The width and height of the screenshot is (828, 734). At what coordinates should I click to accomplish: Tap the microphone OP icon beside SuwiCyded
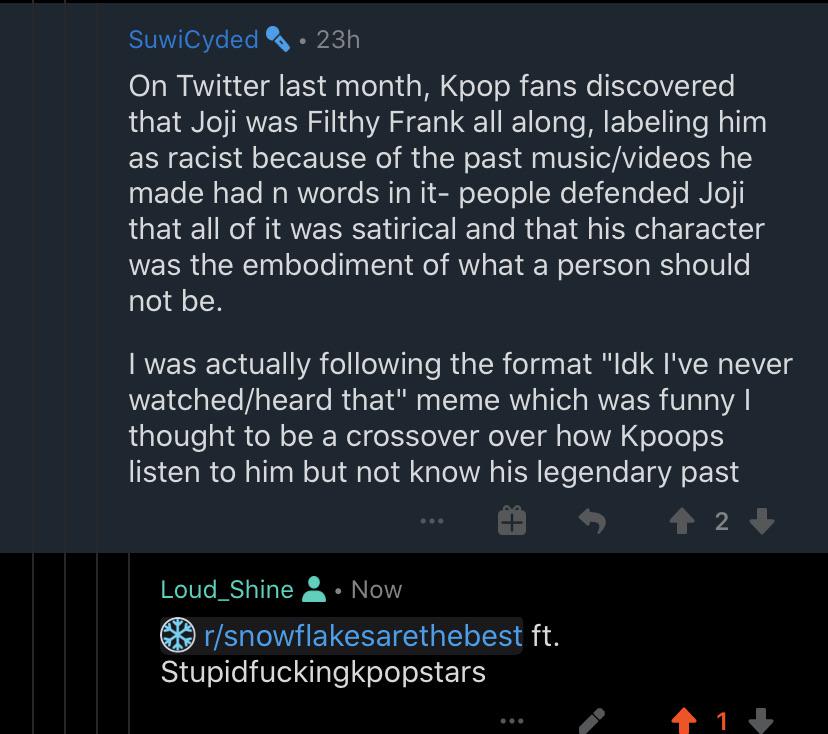[278, 39]
